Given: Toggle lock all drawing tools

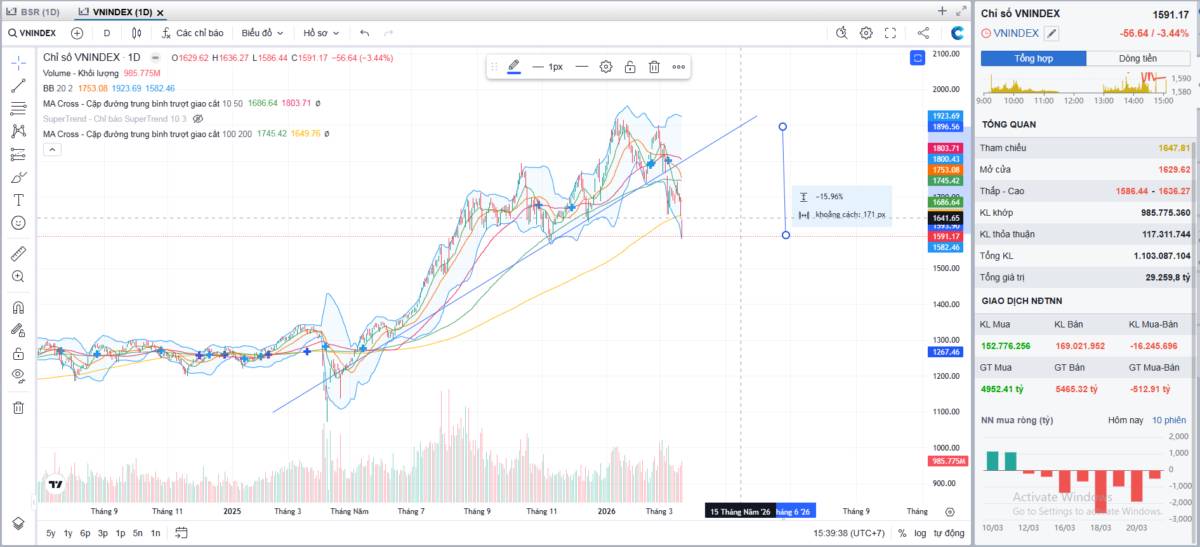Looking at the screenshot, I should 18,353.
